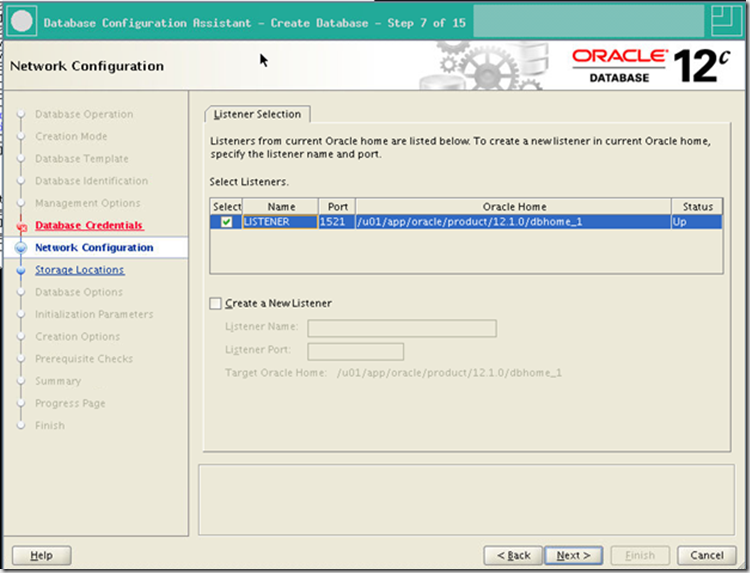Click the maximize icon in title bar
The image size is (750, 573).
tap(727, 21)
